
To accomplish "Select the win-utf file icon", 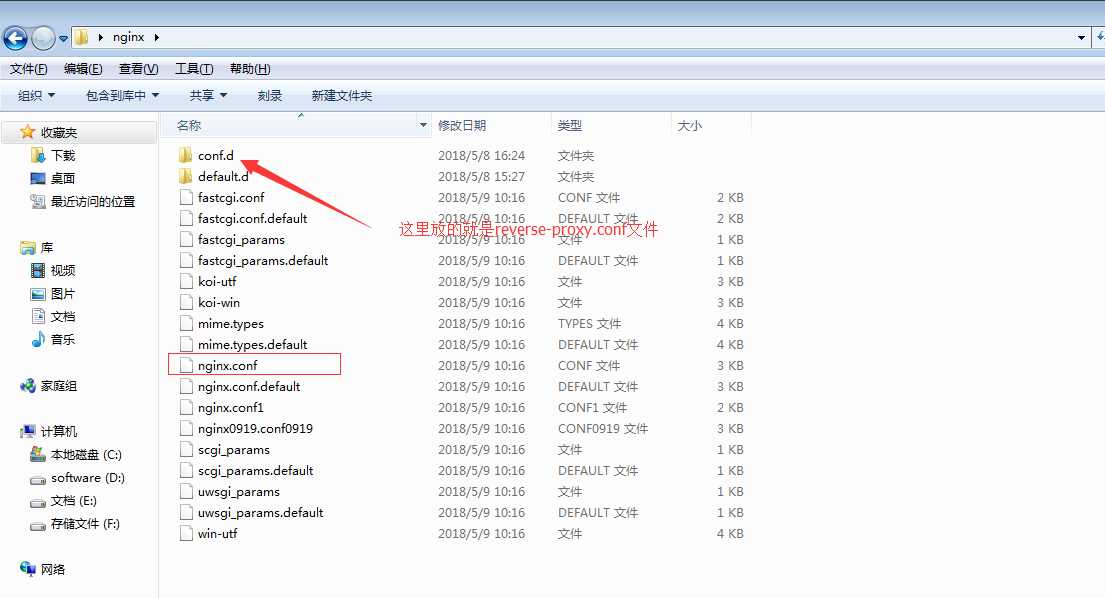I will coord(186,533).
